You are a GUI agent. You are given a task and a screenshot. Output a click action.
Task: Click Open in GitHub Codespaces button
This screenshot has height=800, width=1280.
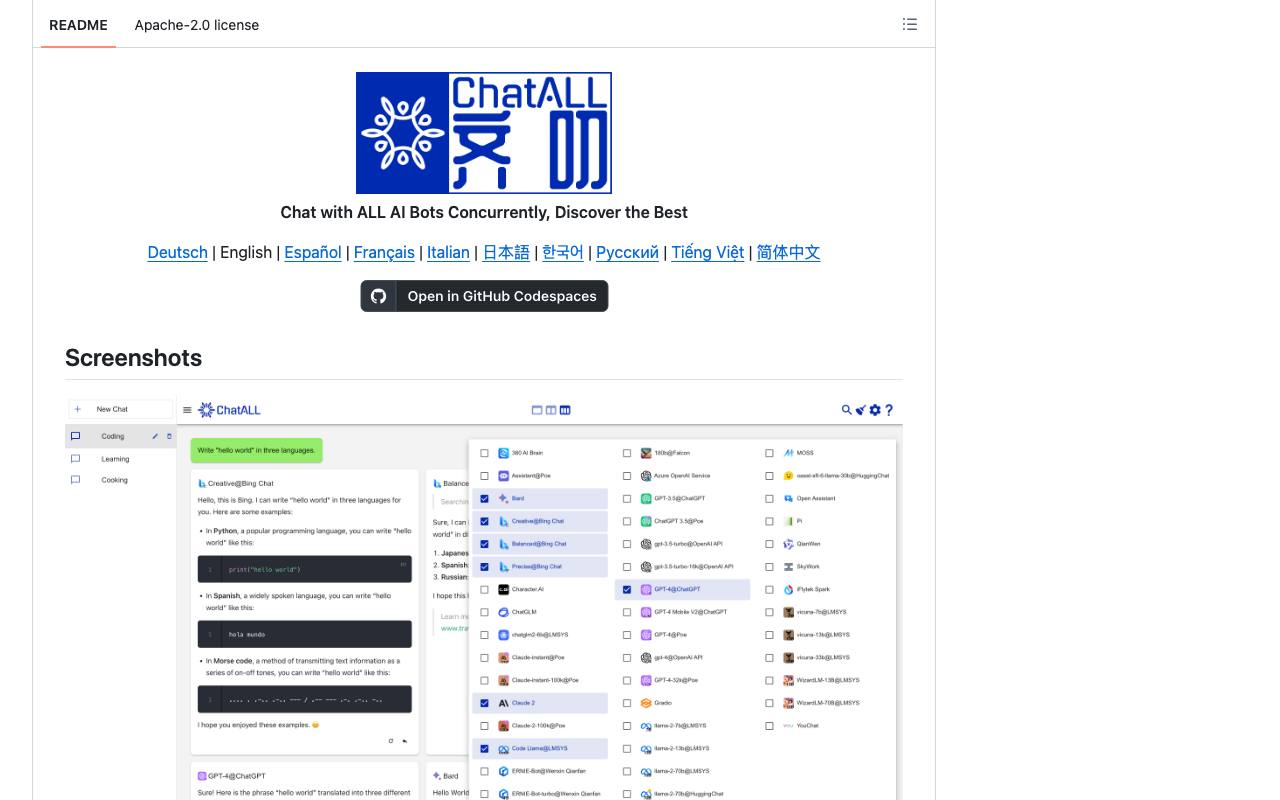coord(484,296)
